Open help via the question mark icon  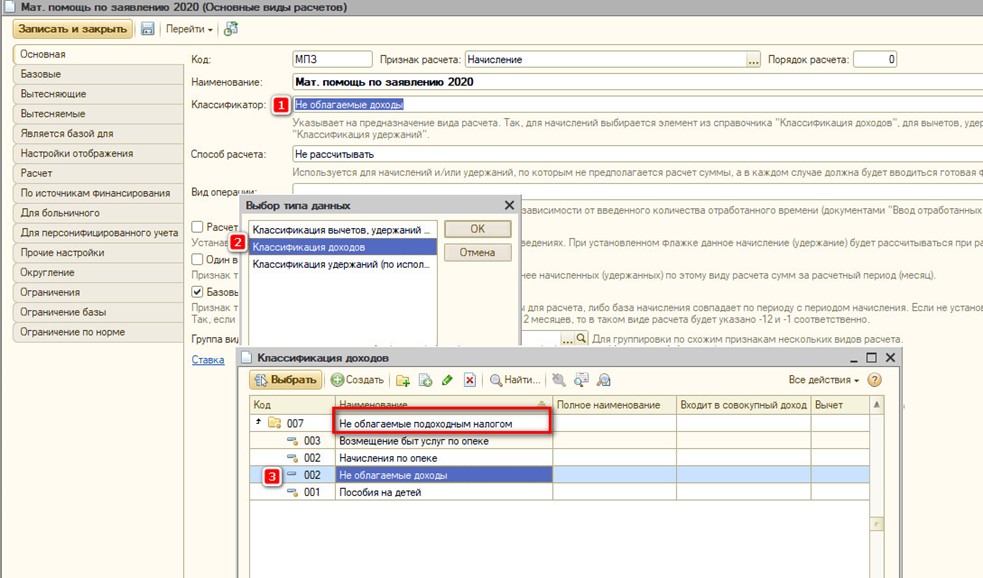tap(875, 380)
